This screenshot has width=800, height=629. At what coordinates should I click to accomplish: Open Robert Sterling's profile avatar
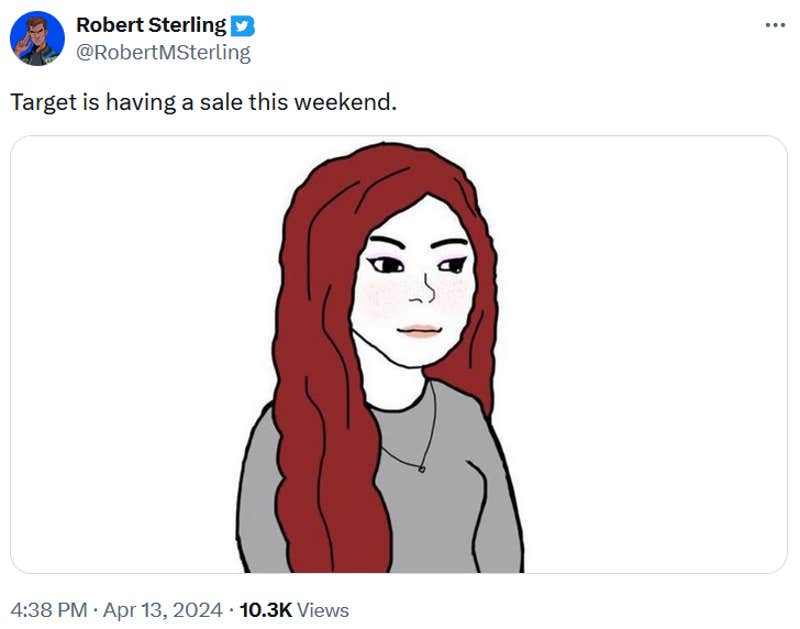tap(37, 39)
